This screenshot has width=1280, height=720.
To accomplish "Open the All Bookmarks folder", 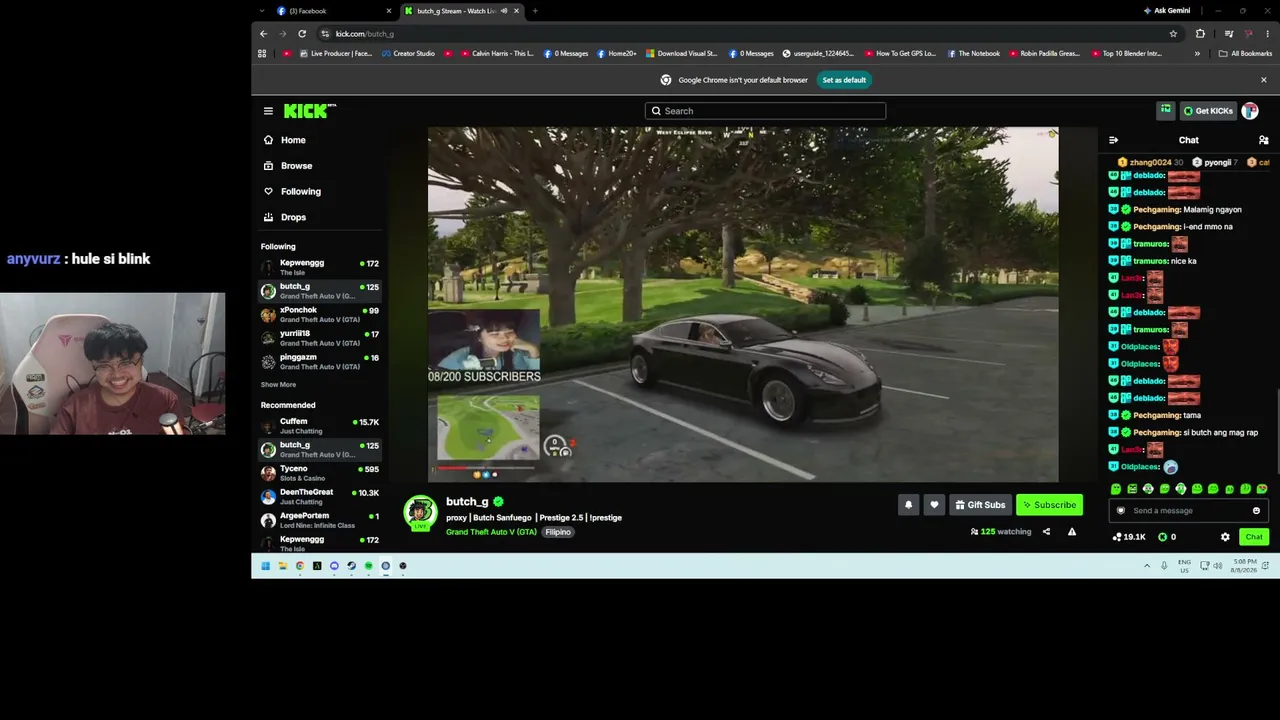I will click(1245, 54).
